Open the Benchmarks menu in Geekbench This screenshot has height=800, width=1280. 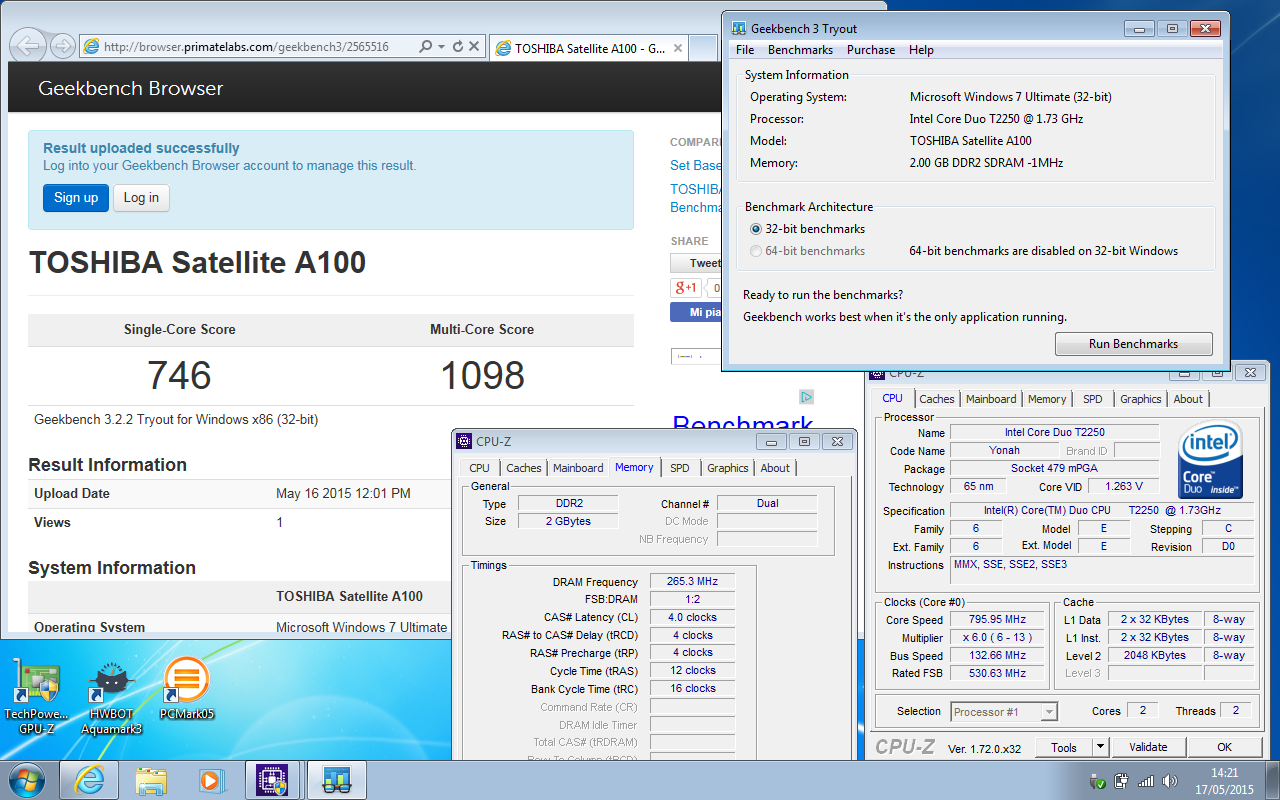point(800,50)
